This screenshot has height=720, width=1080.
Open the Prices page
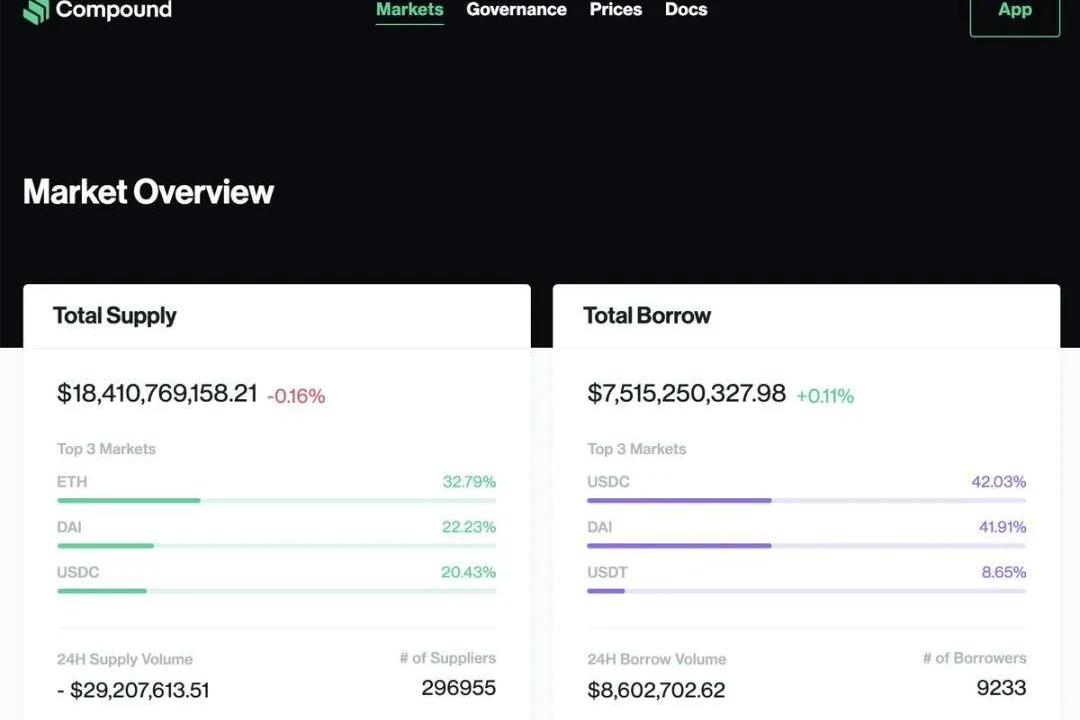615,10
